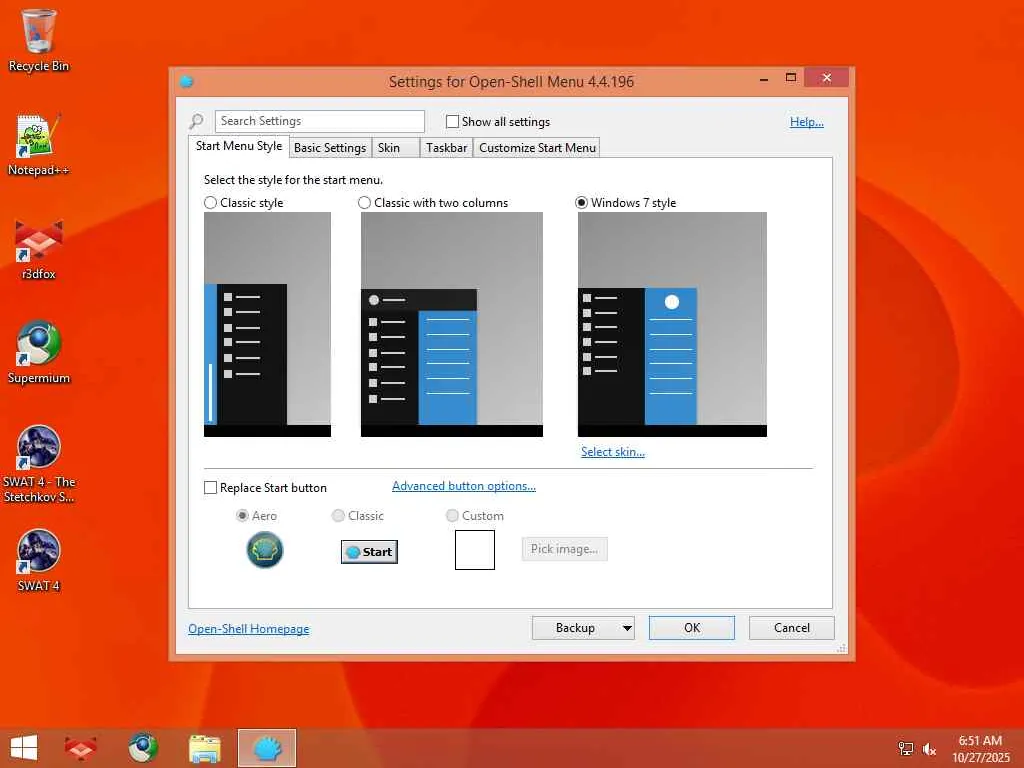Visit the Open-Shell Homepage link

coord(249,629)
